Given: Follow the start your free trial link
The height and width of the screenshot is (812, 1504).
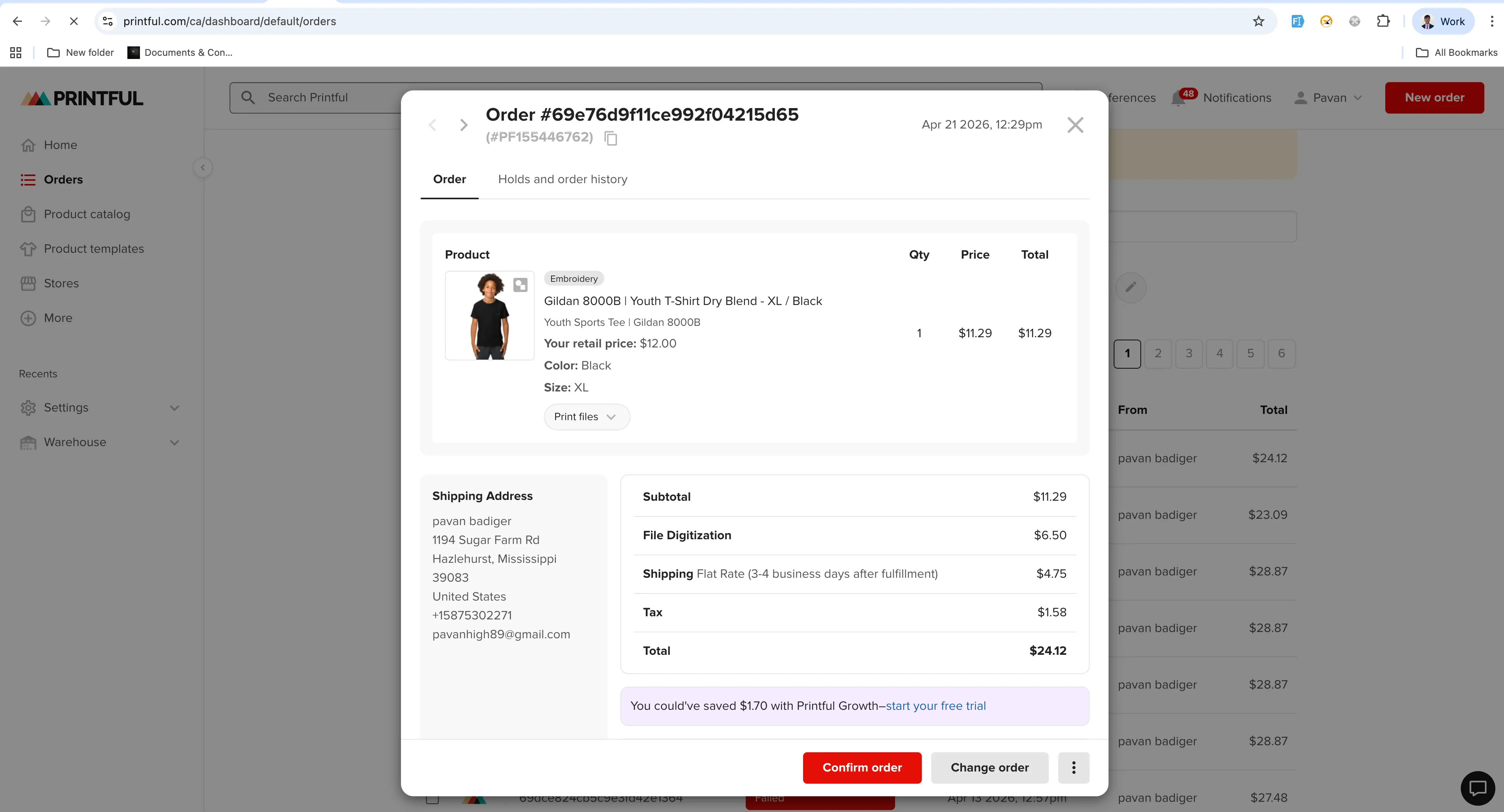Looking at the screenshot, I should 935,706.
